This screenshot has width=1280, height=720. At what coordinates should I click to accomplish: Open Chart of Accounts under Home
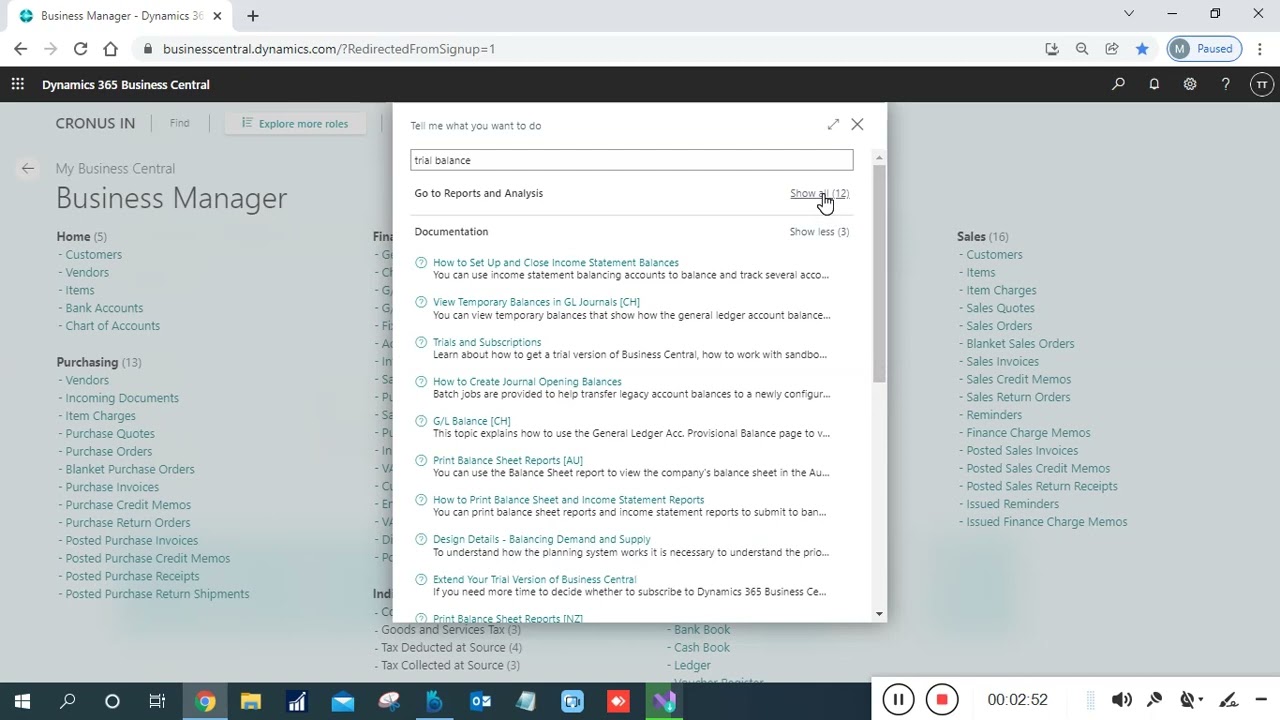[x=112, y=326]
